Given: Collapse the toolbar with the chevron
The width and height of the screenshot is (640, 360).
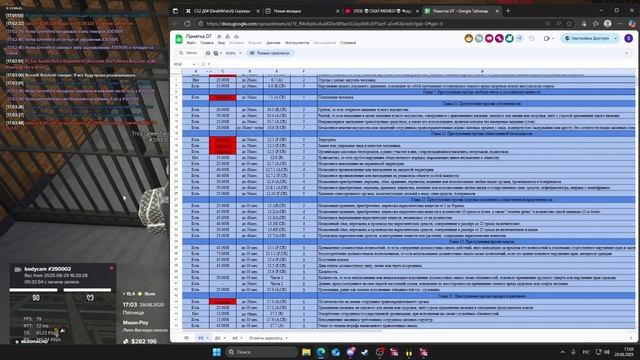Looking at the screenshot, I should tap(626, 53).
